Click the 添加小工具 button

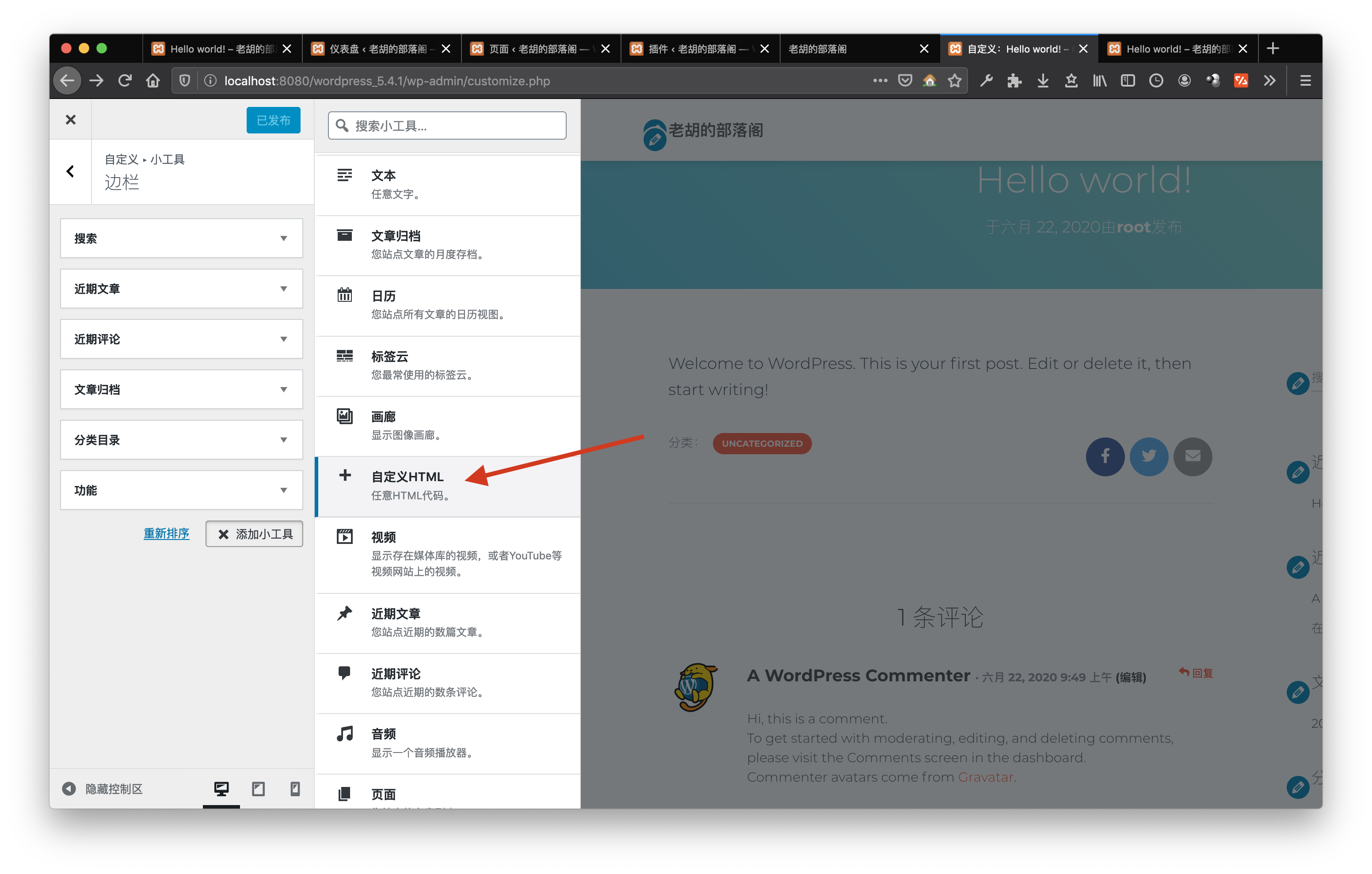(254, 534)
